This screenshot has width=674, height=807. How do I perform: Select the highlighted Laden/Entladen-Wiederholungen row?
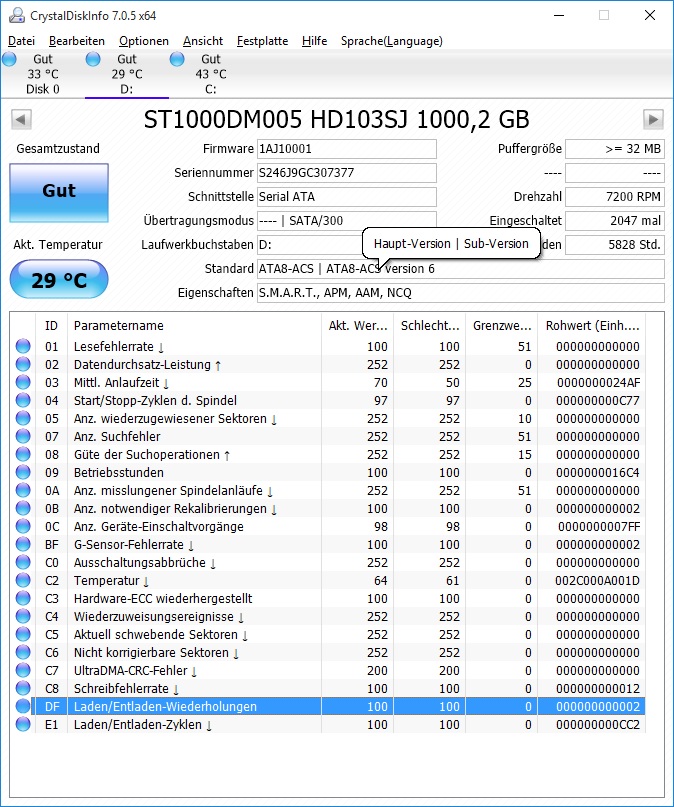328,707
